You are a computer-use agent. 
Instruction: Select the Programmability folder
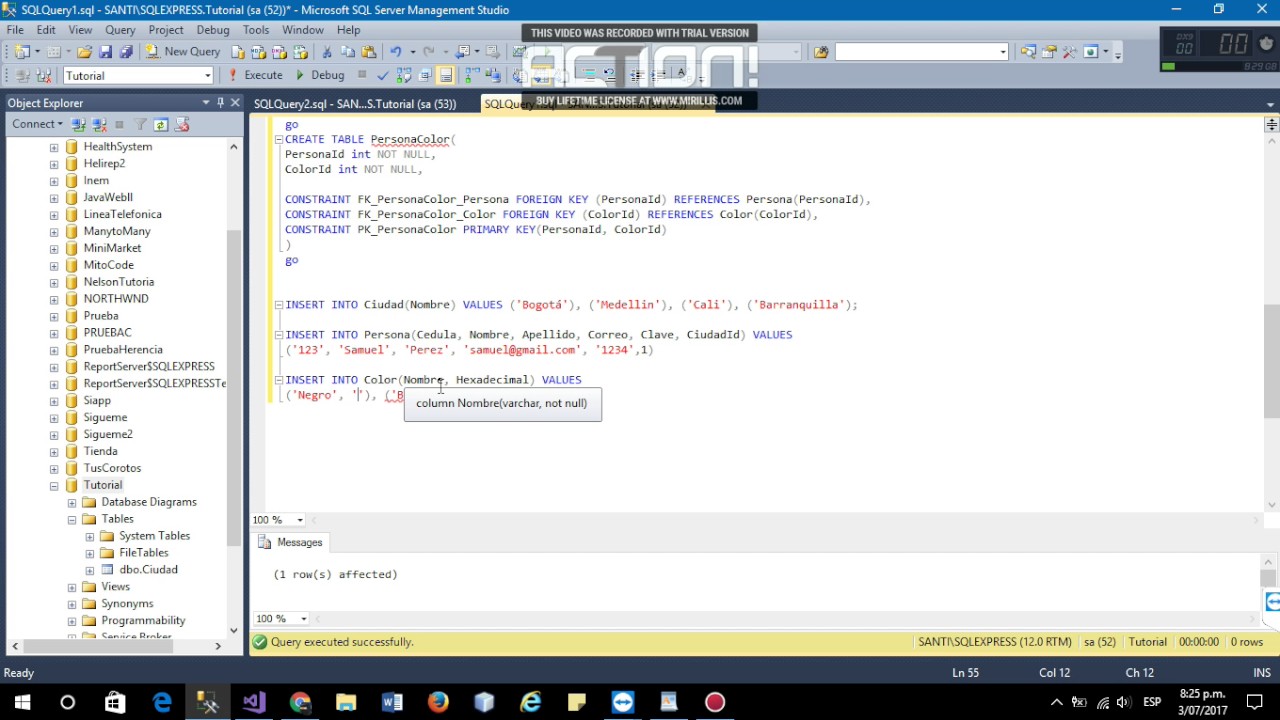(143, 620)
